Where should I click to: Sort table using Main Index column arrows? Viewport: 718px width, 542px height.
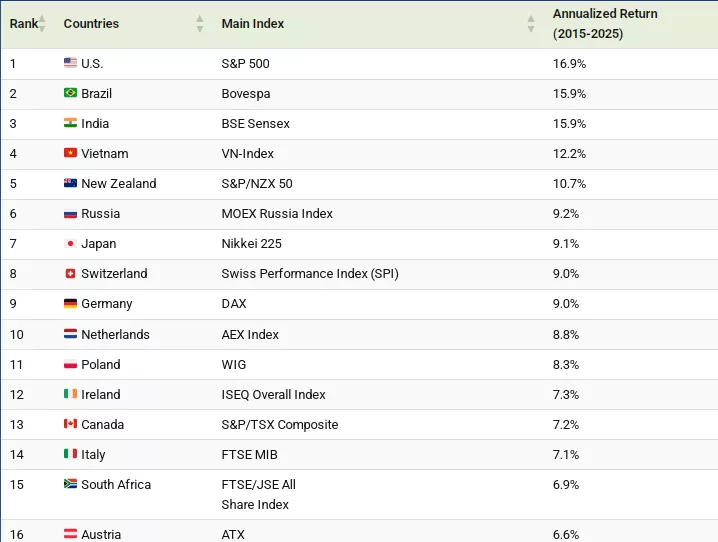531,23
